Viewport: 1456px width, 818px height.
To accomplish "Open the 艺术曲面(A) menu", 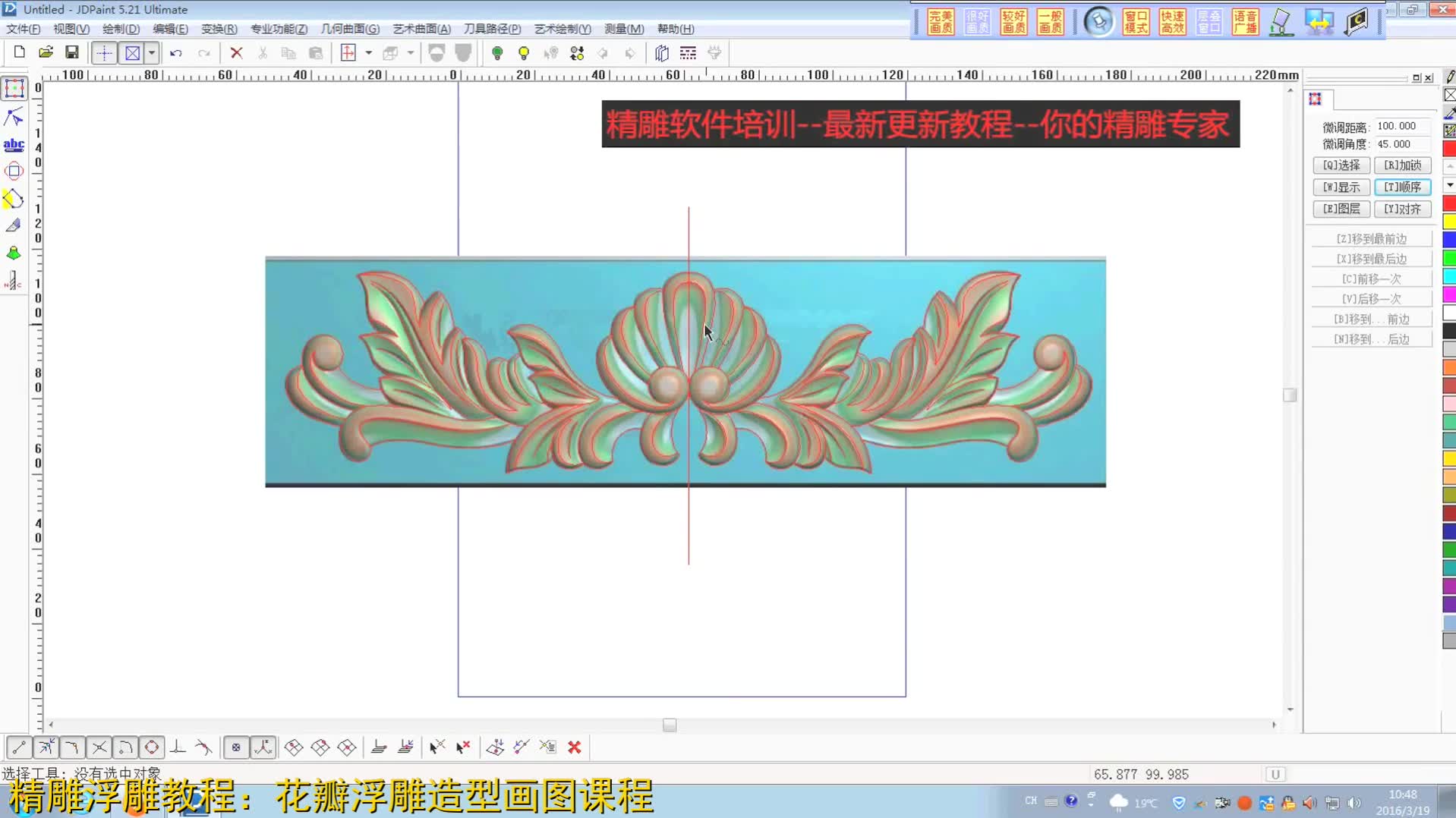I will pyautogui.click(x=421, y=29).
